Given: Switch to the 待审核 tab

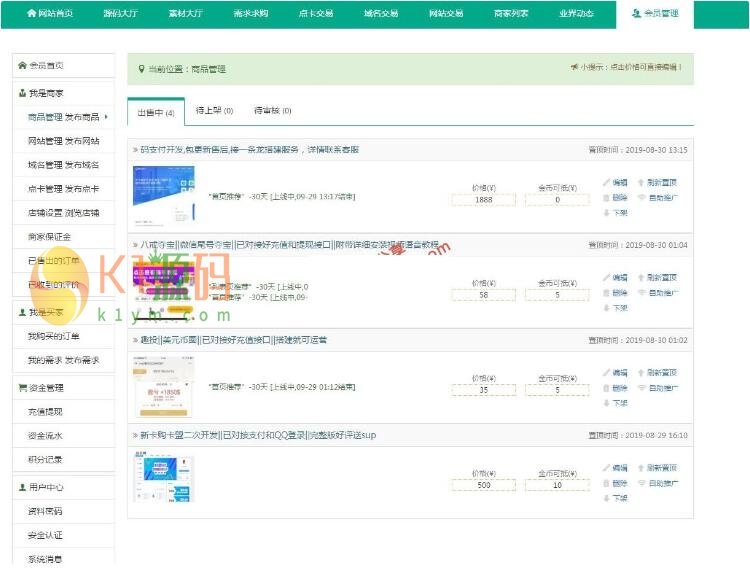Looking at the screenshot, I should point(272,111).
